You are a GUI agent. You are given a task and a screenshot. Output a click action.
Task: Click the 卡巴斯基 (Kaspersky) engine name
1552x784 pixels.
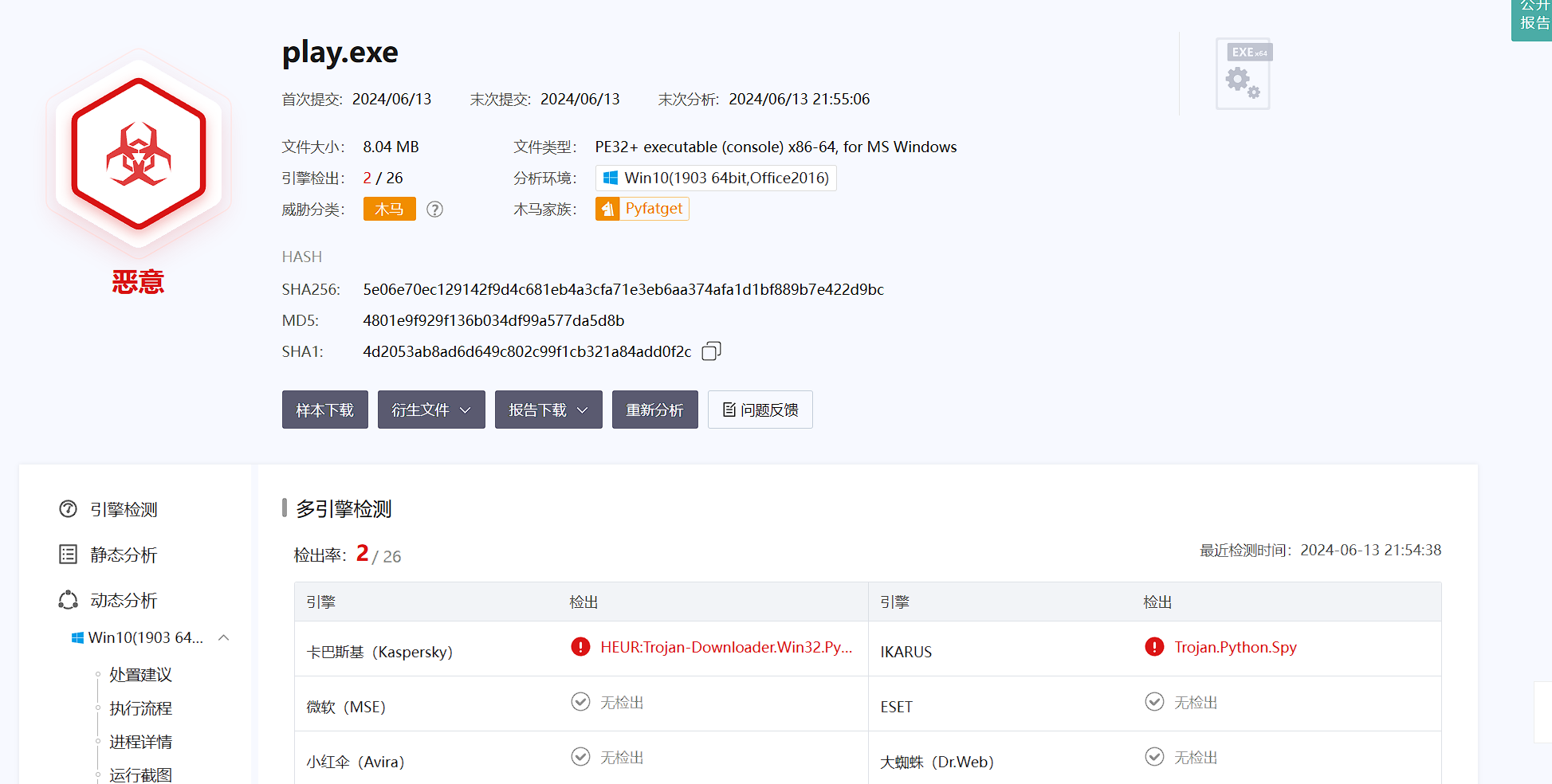379,652
